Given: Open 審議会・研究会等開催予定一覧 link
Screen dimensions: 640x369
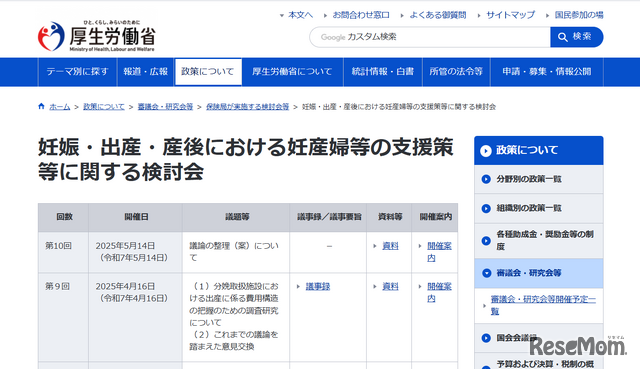Looking at the screenshot, I should (x=543, y=305).
